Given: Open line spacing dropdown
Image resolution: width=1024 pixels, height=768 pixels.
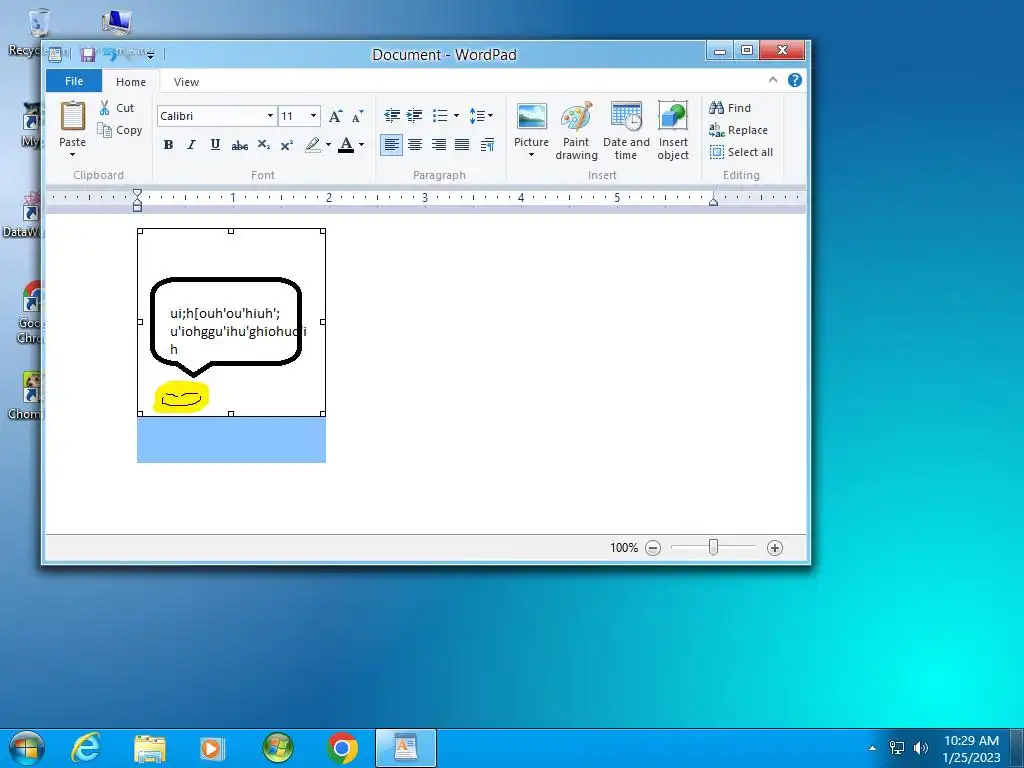Looking at the screenshot, I should coord(481,116).
